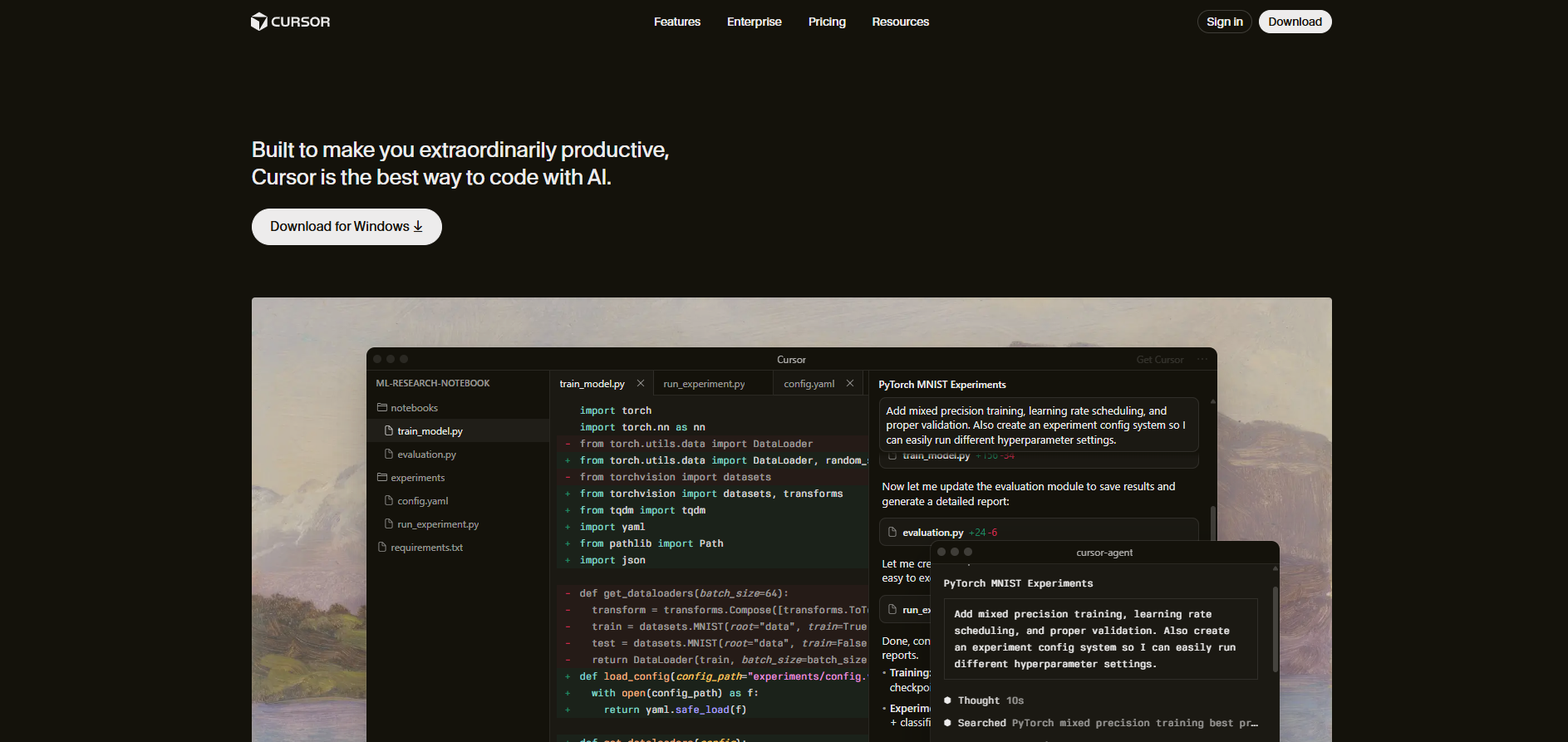This screenshot has height=742, width=1568.
Task: Click the experiments folder icon
Action: 382,477
